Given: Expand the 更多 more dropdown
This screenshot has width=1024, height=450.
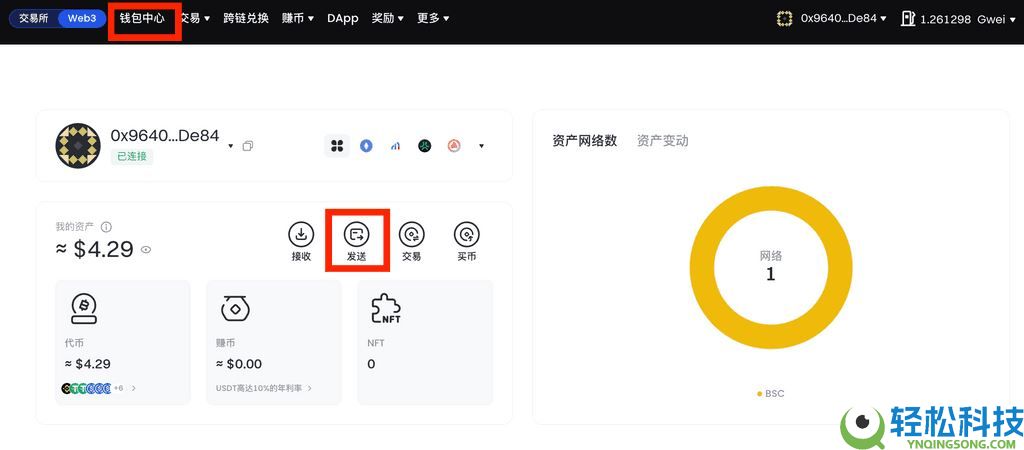Looking at the screenshot, I should point(433,18).
